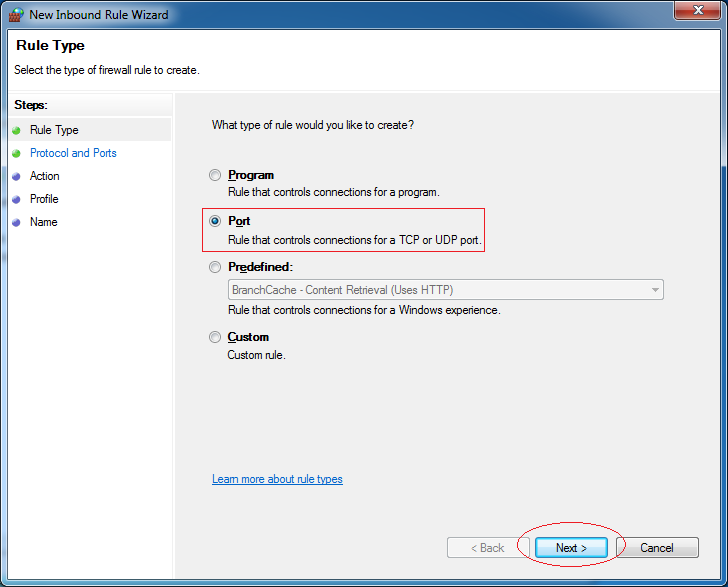728x587 pixels.
Task: Click the bold 'Rule Type' page heading
Action: point(50,46)
